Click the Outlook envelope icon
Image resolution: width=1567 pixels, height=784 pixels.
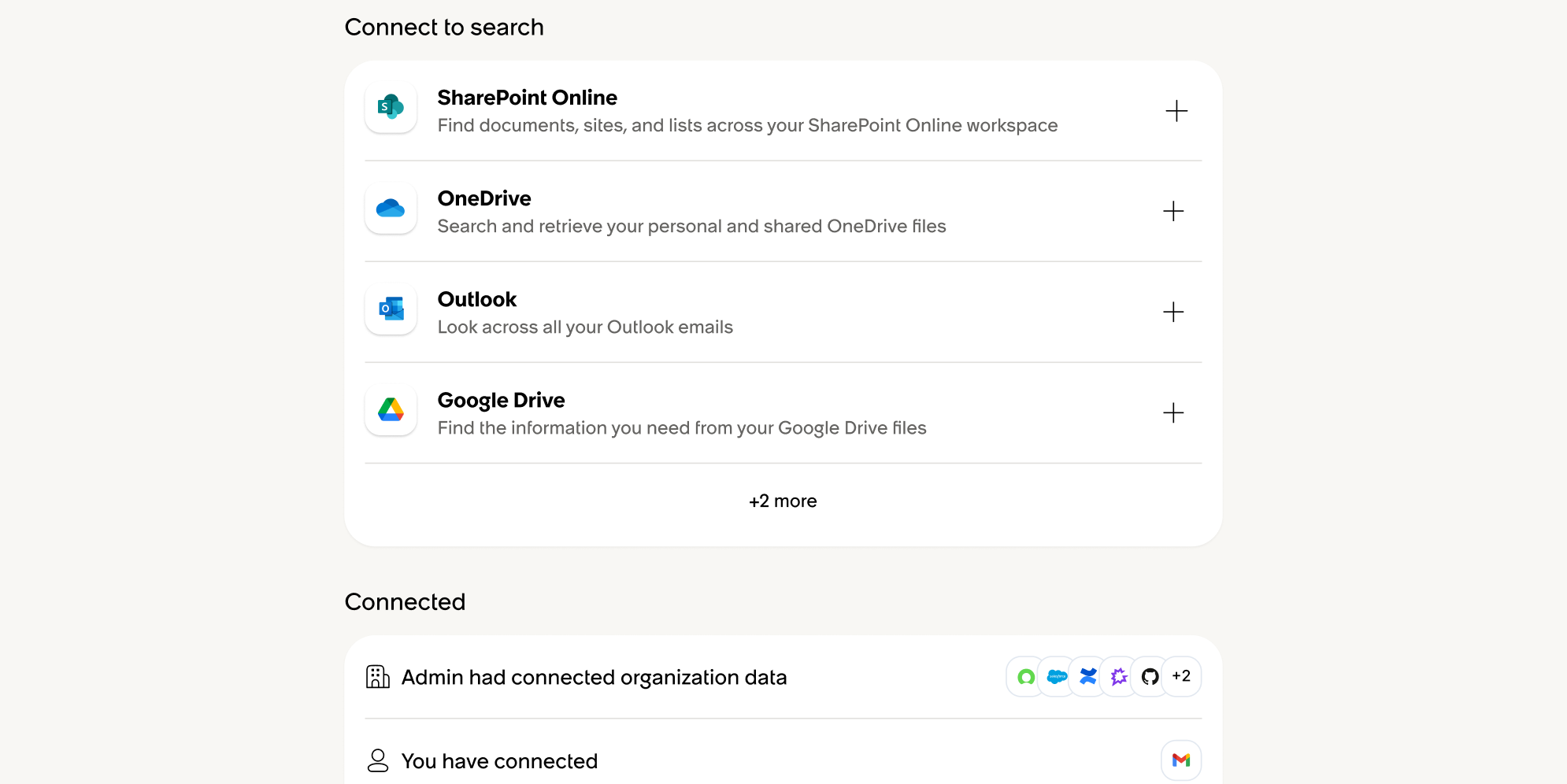tap(391, 309)
